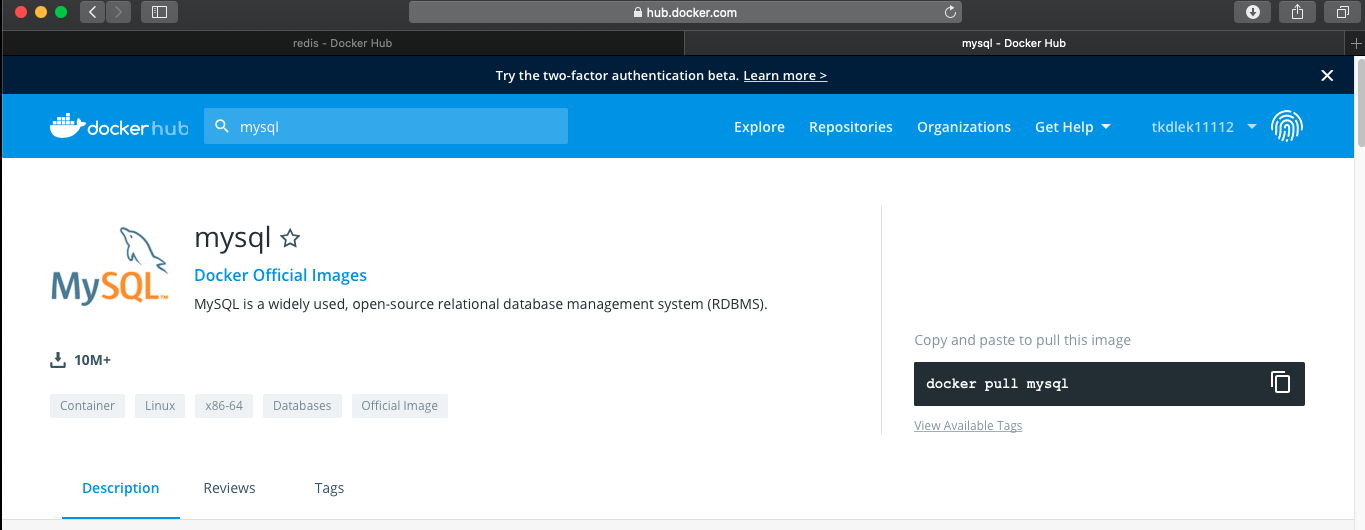1365x530 pixels.
Task: Click the Safari forward navigation arrow
Action: coord(119,12)
